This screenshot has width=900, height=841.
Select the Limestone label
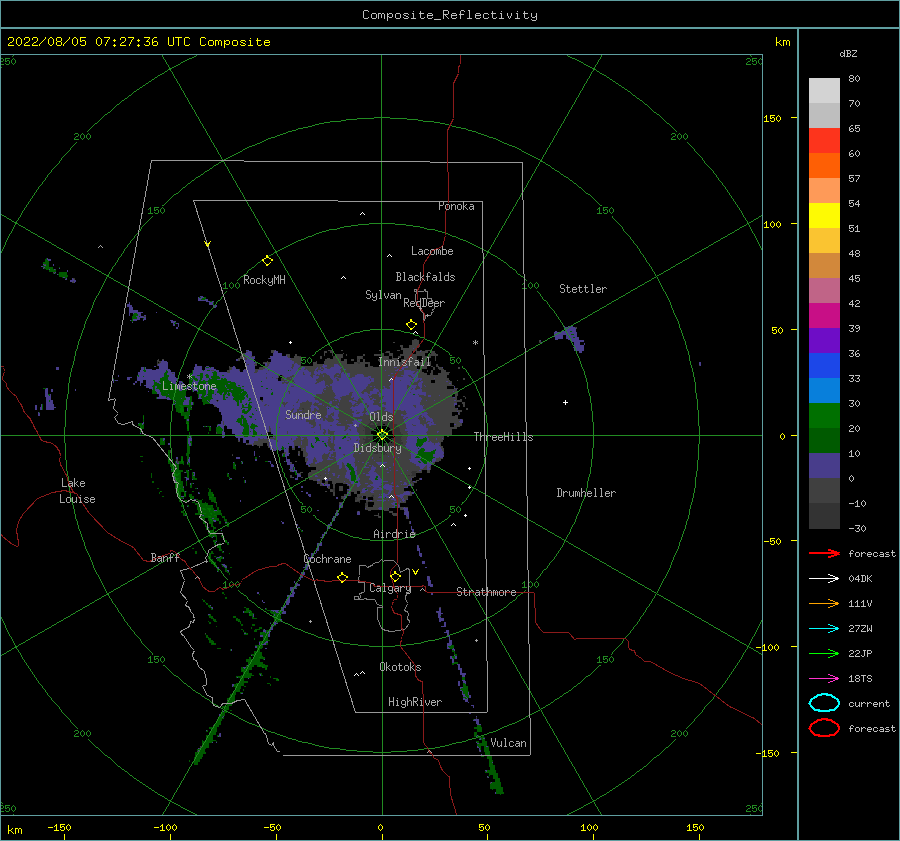point(189,386)
